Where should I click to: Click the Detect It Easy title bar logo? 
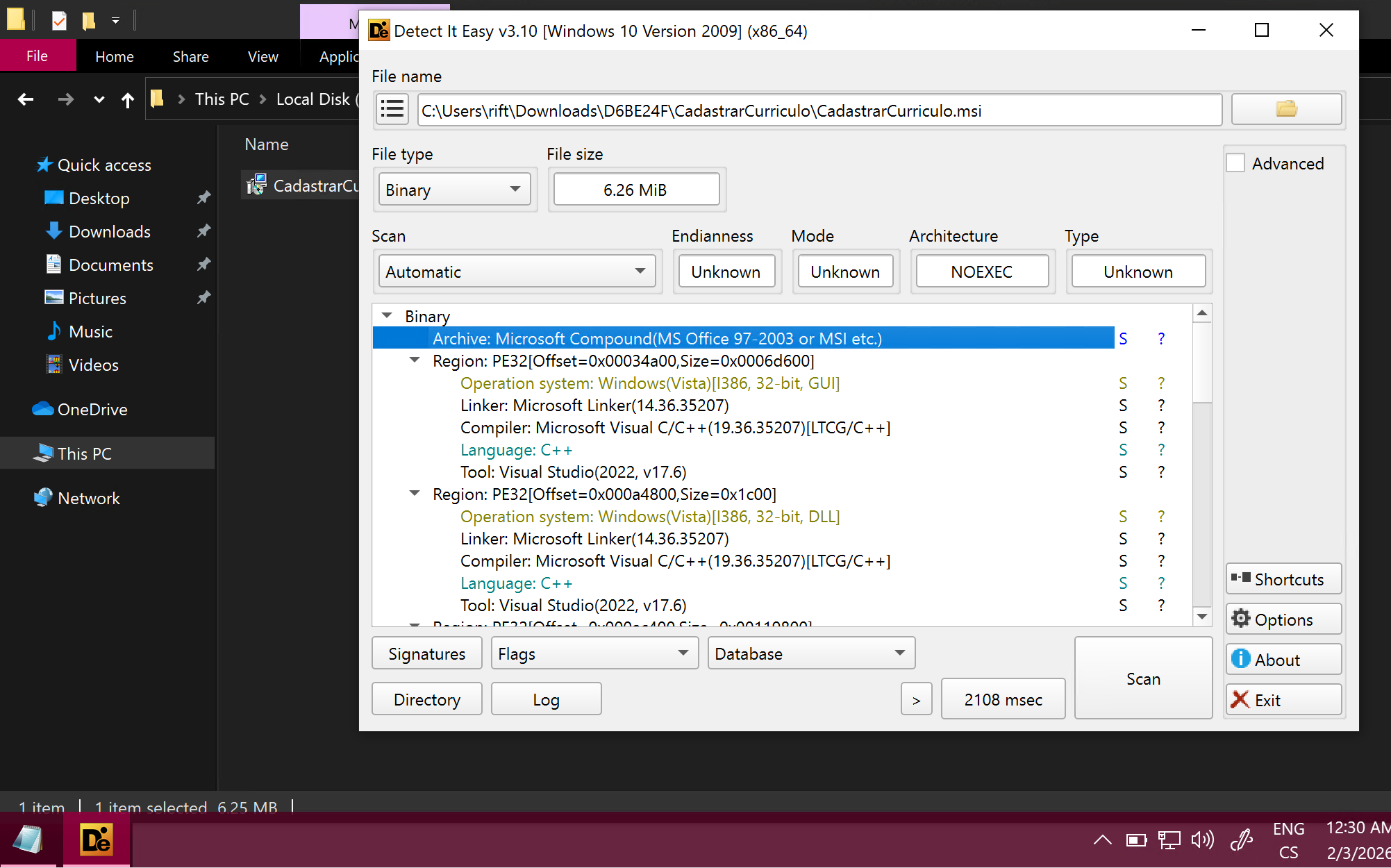pyautogui.click(x=379, y=31)
